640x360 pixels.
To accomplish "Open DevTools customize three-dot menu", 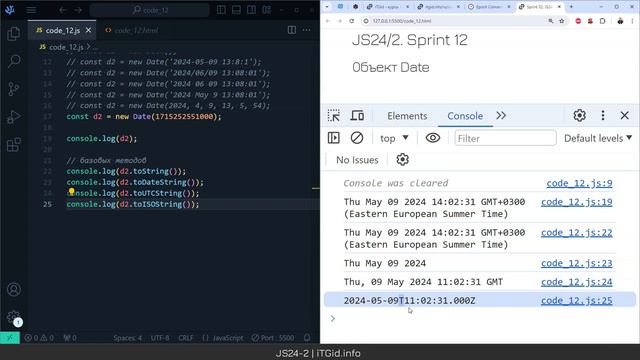I will pos(603,116).
